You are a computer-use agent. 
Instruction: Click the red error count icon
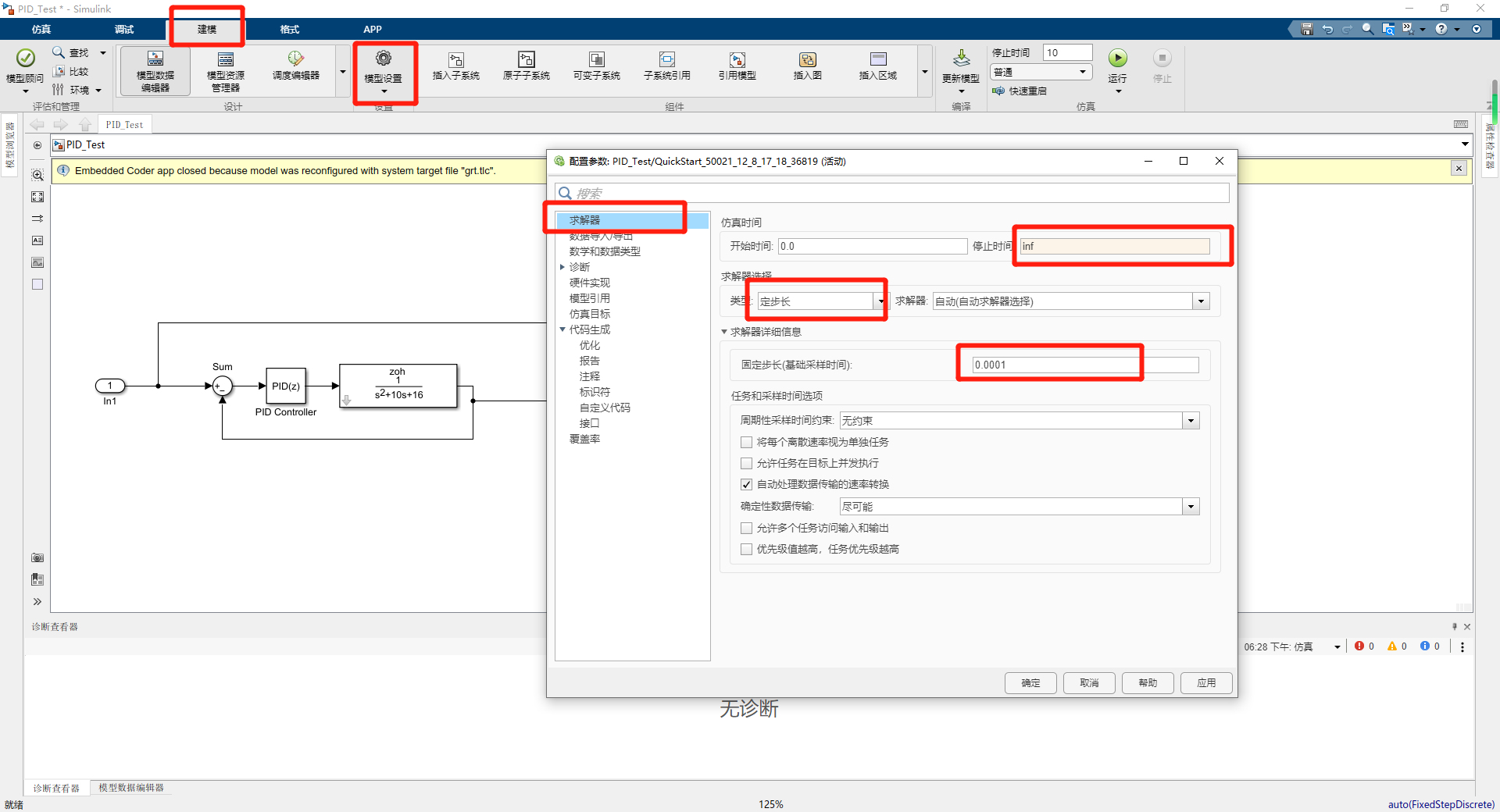1359,646
